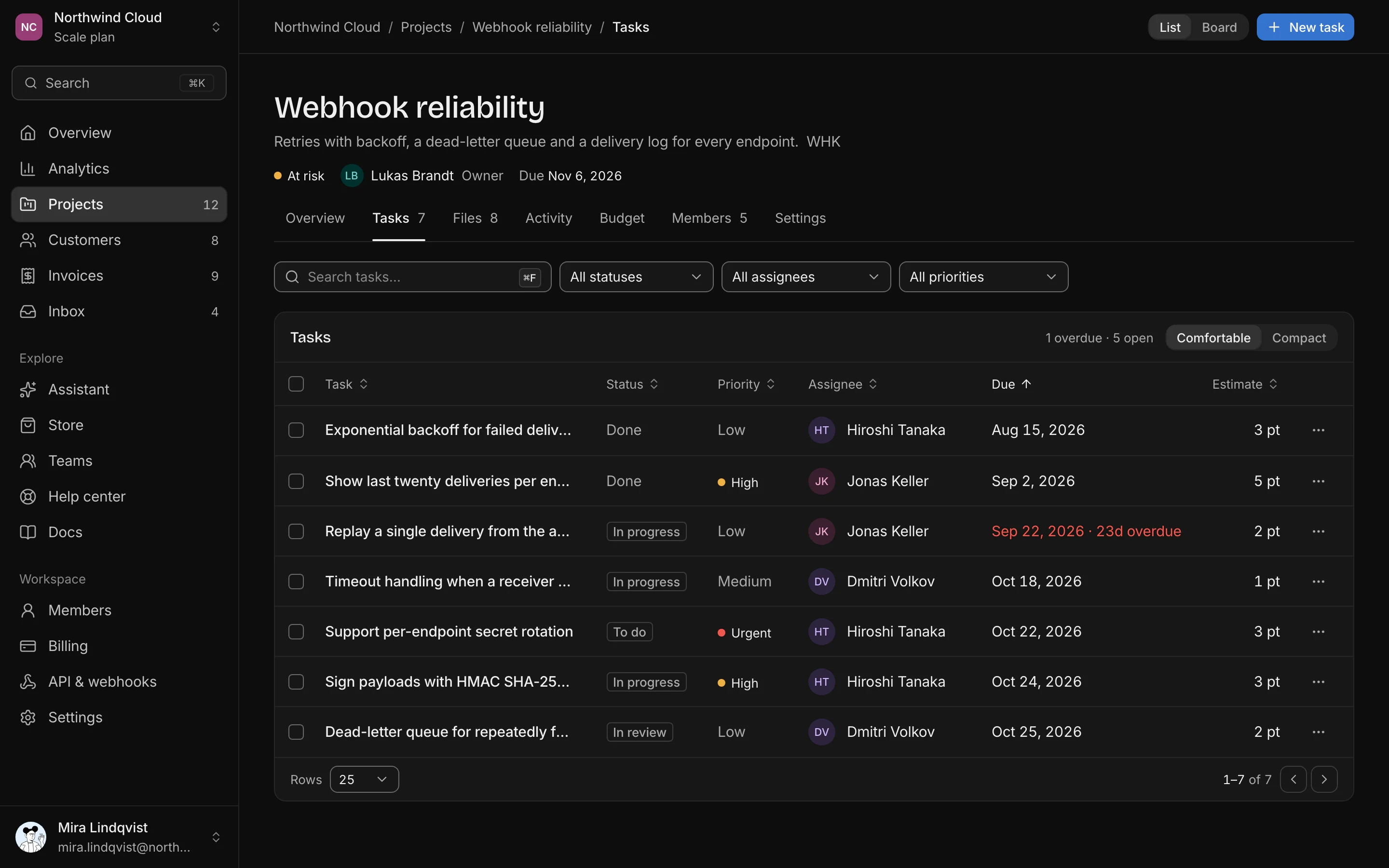This screenshot has width=1389, height=868.
Task: Expand the Northwind Cloud workspace switcher
Action: click(119, 27)
